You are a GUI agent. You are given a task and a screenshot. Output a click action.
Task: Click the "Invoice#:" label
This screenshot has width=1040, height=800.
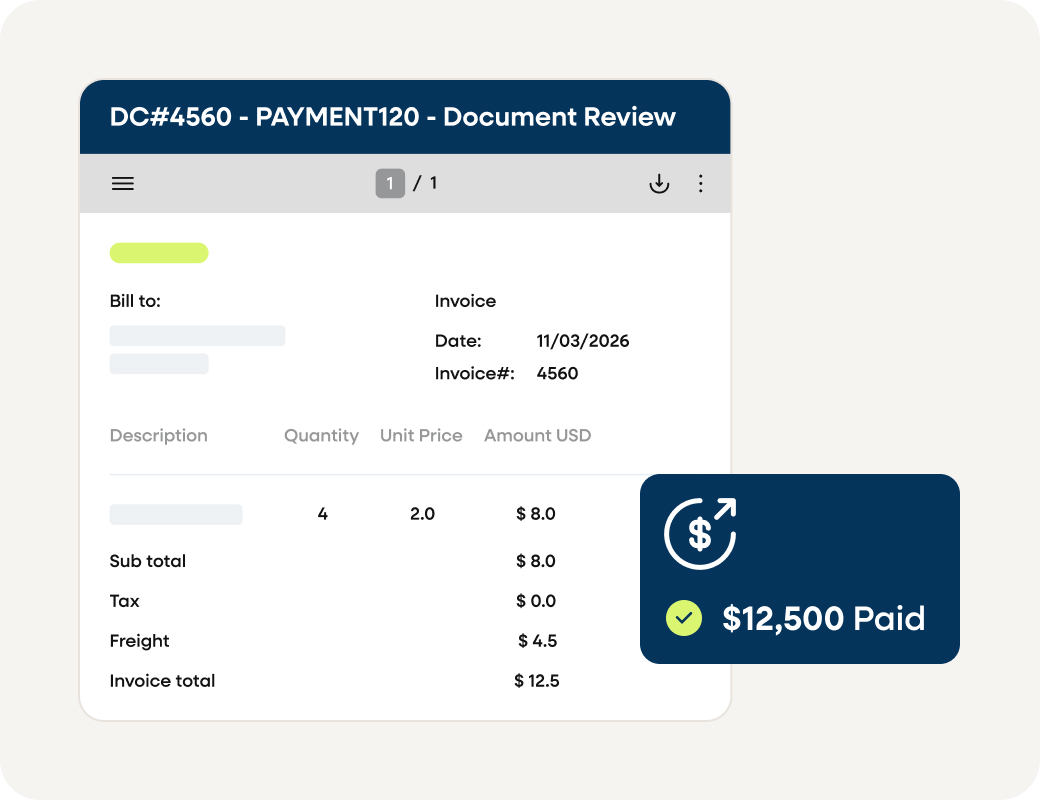coord(475,373)
